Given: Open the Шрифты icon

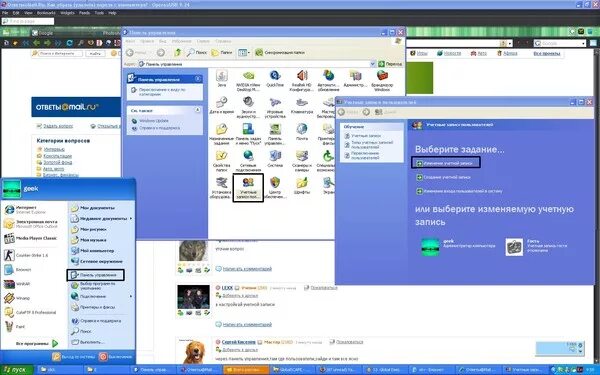Looking at the screenshot, I should click(302, 185).
